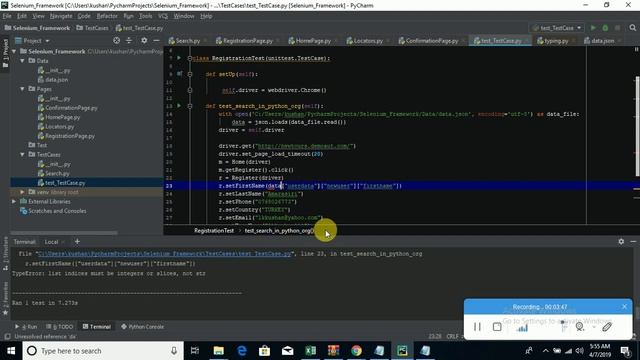The width and height of the screenshot is (640, 360).
Task: Click the Windows search box
Action: point(103,351)
